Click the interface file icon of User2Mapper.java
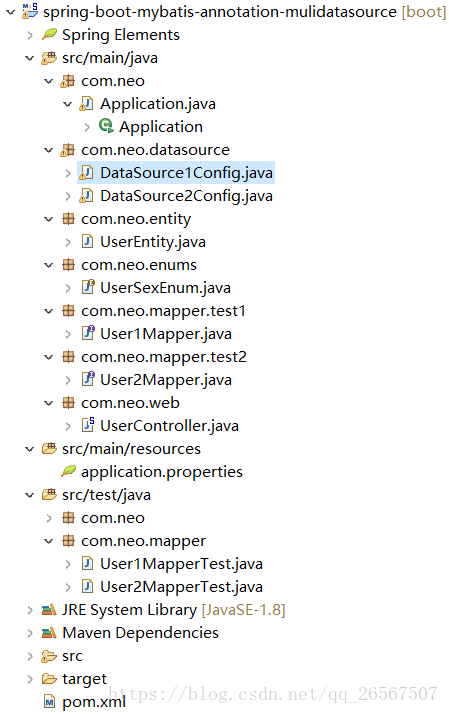The height and width of the screenshot is (714, 449). pos(87,379)
